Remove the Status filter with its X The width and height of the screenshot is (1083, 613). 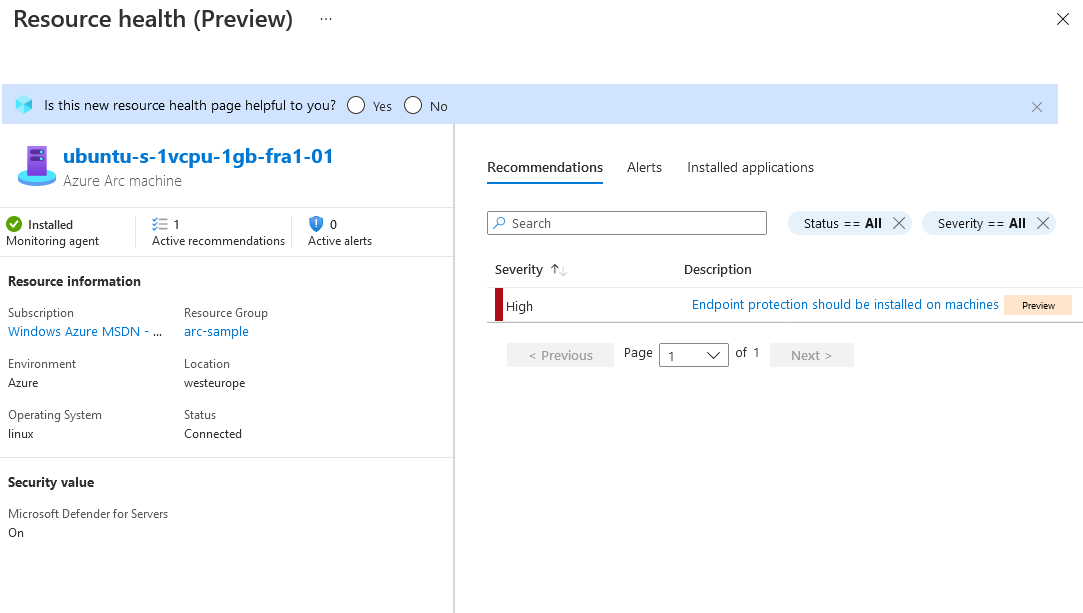pos(899,223)
